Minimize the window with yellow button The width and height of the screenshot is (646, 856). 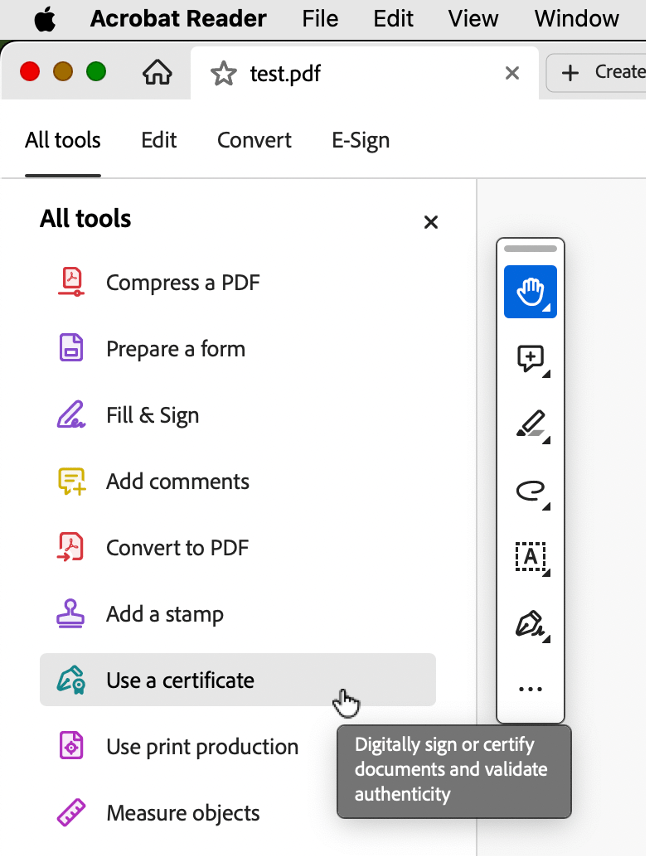pos(63,72)
